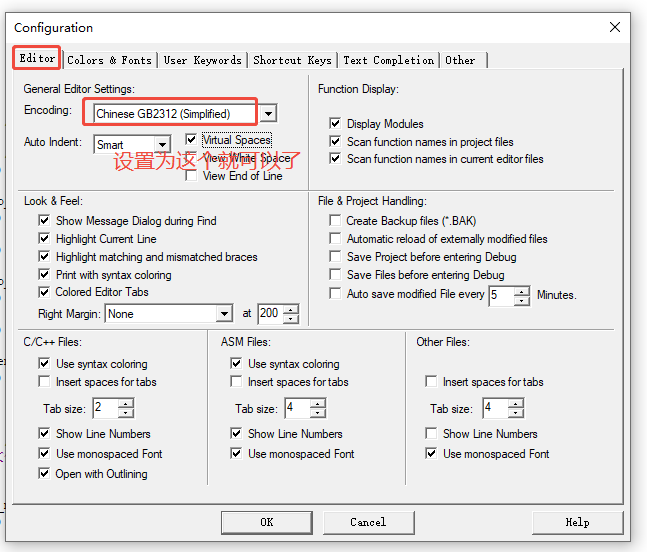Image resolution: width=647 pixels, height=552 pixels.
Task: Expand the Auto Indent dropdown
Action: click(163, 144)
